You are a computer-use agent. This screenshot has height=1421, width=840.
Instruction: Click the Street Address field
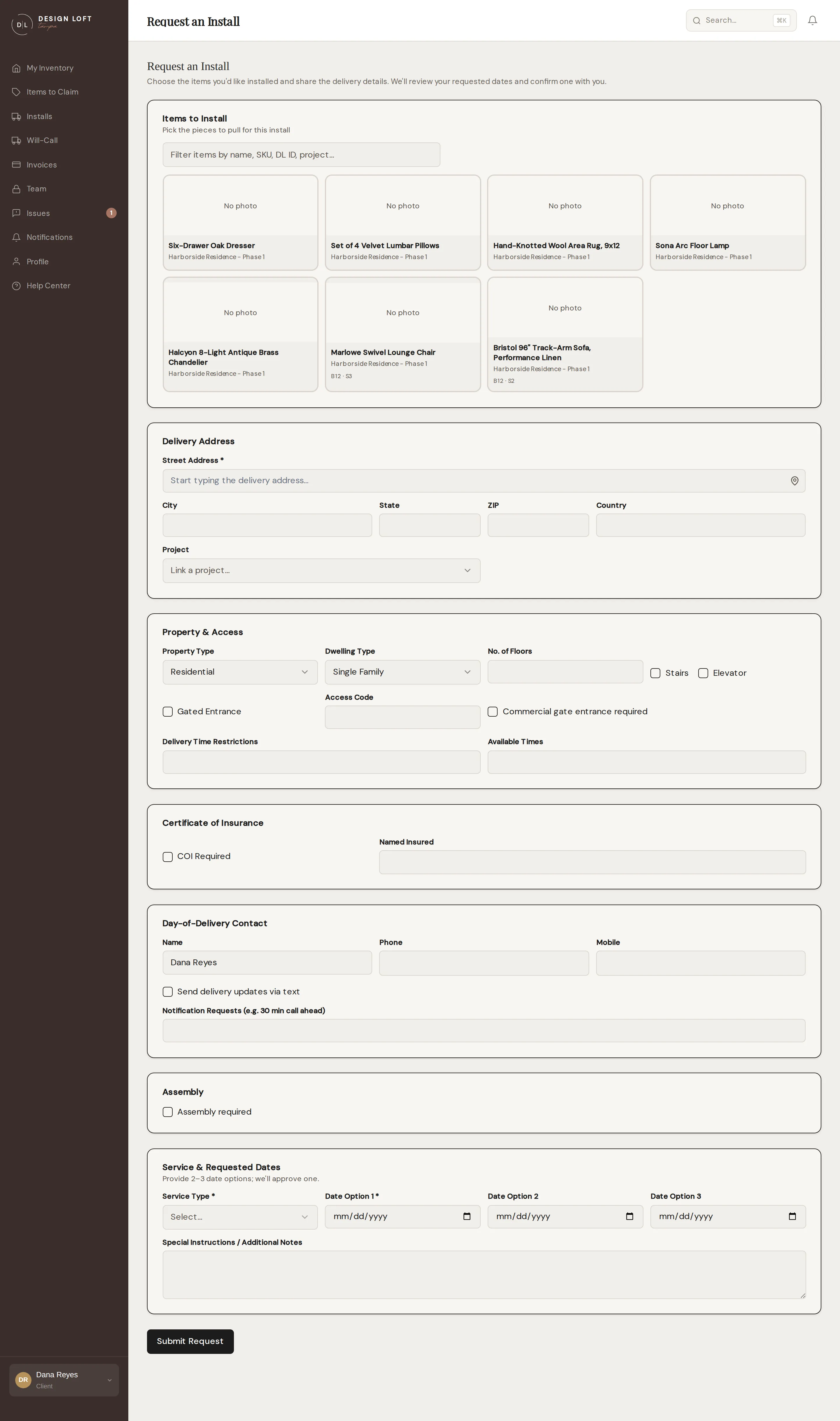(484, 481)
